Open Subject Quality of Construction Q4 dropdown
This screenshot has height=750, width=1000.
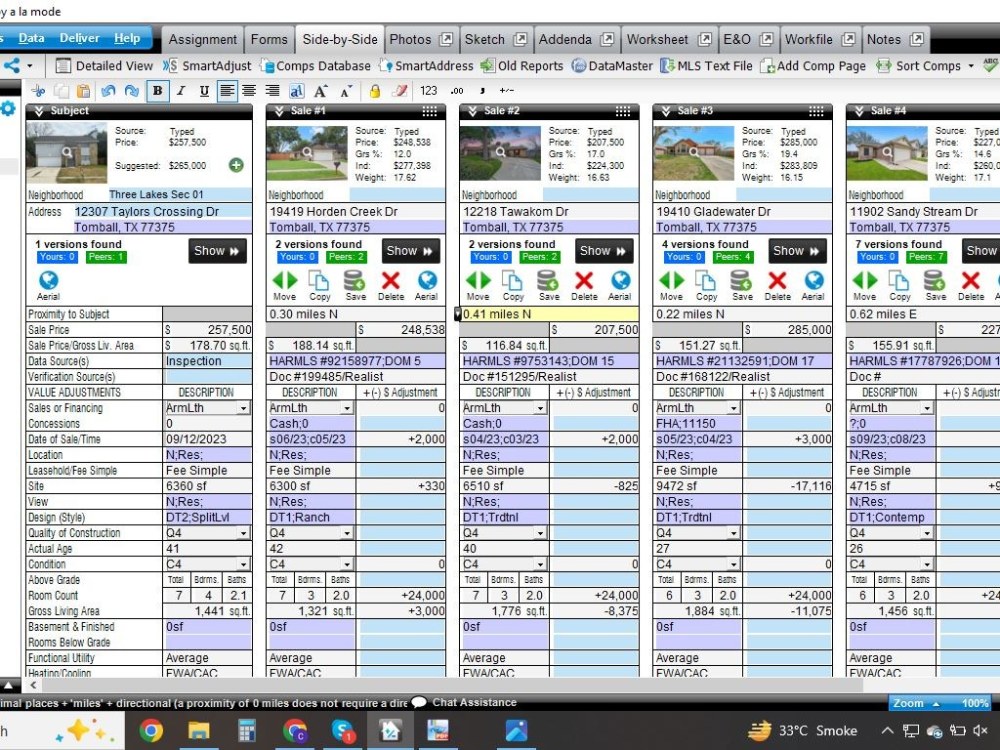click(x=244, y=533)
